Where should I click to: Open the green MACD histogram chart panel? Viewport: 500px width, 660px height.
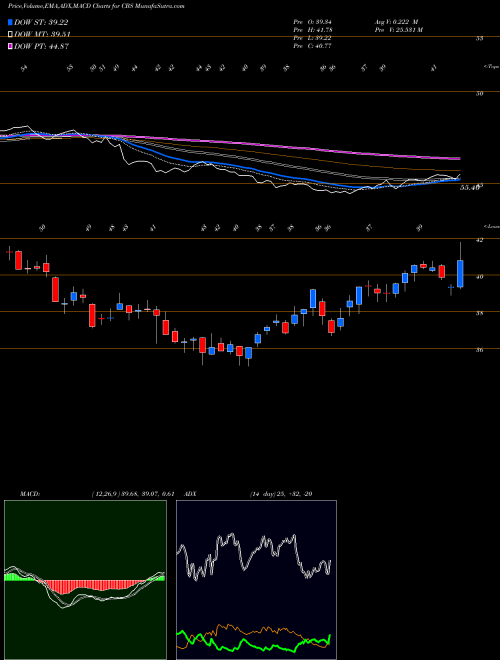pyautogui.click(x=85, y=580)
